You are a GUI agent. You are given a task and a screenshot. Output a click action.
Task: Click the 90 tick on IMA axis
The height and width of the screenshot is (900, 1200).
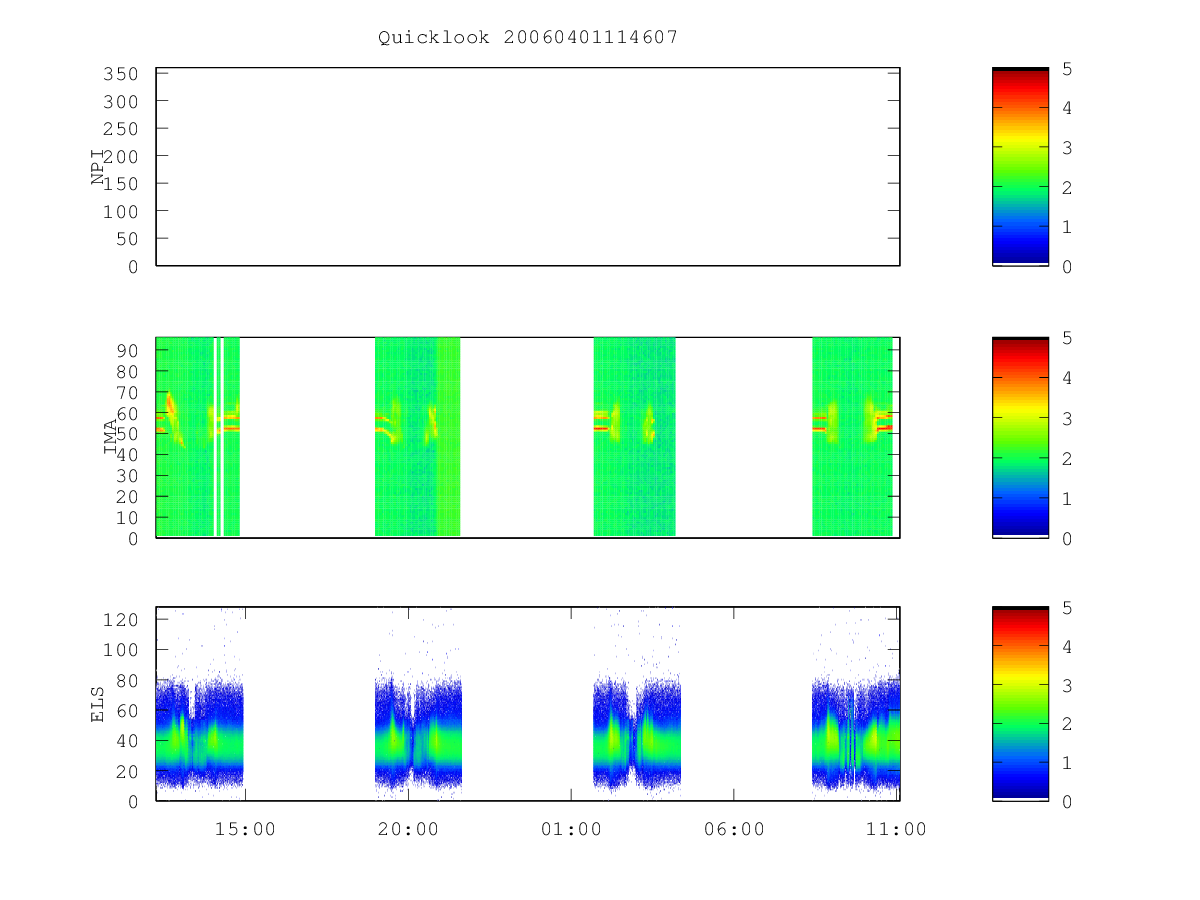[127, 350]
